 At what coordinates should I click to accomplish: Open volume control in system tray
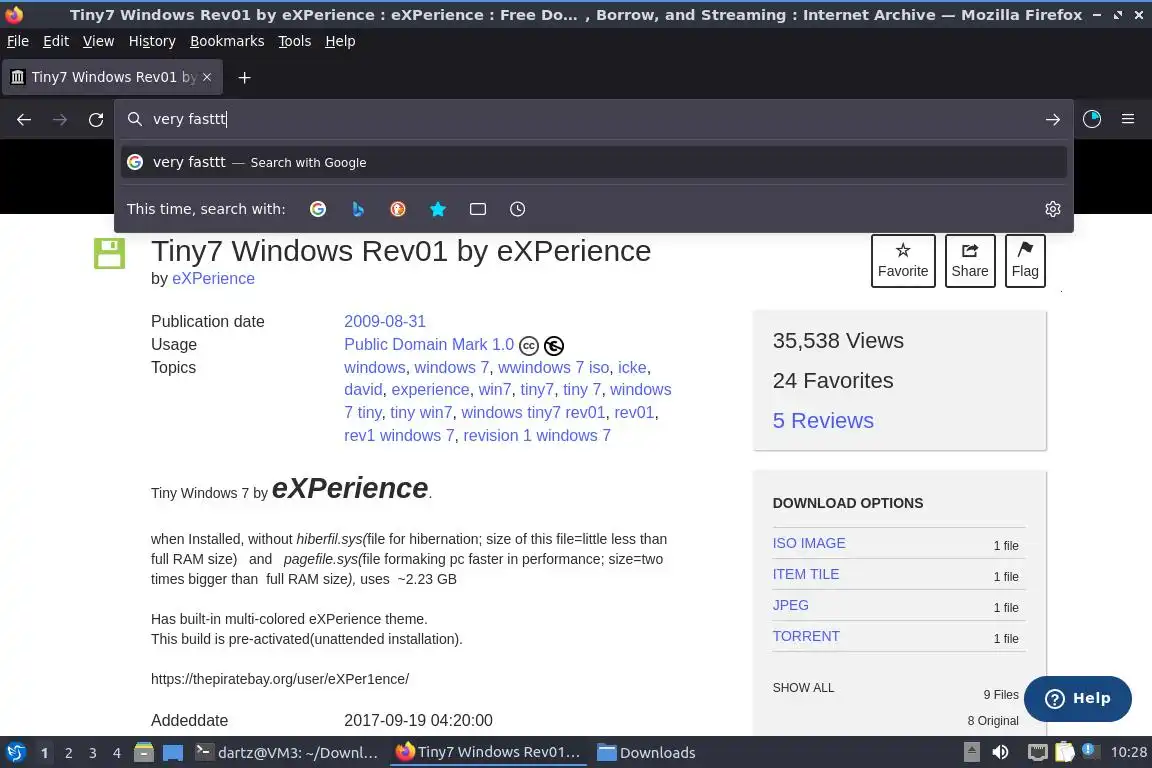[1000, 753]
